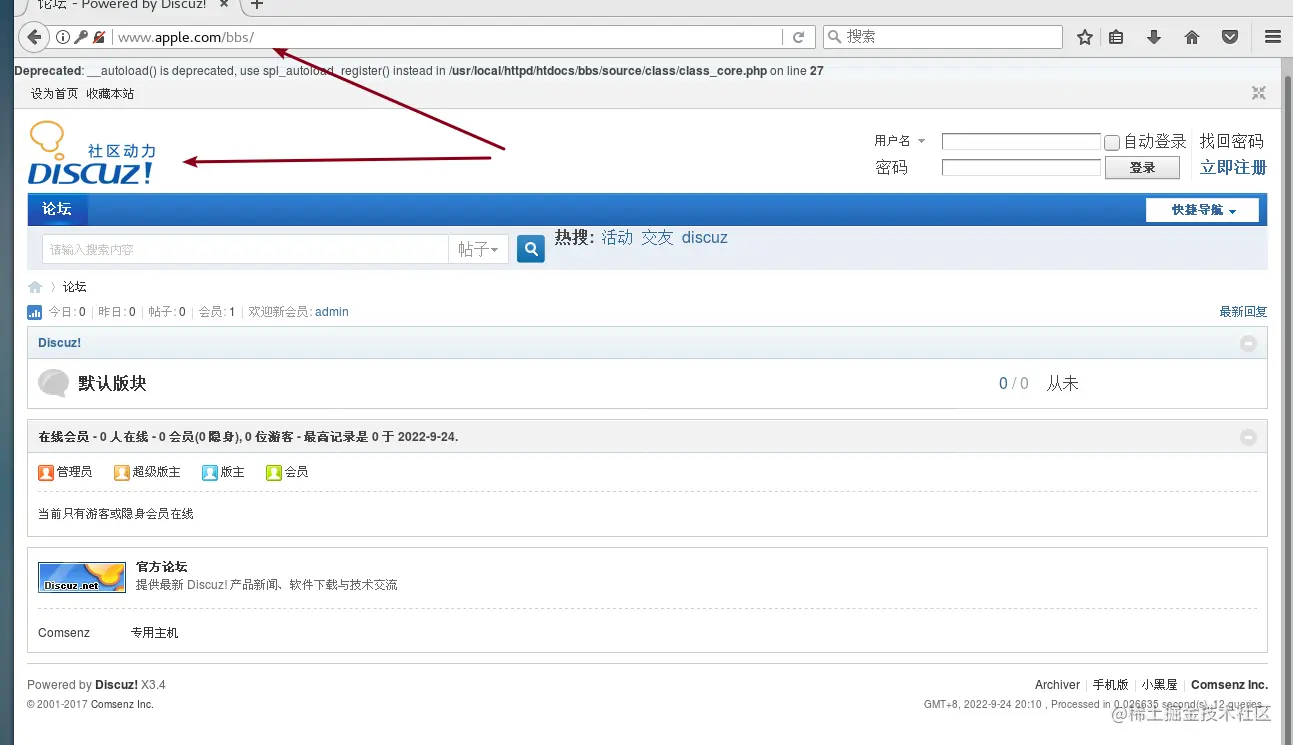Click the browser 搜索 search box
Image resolution: width=1293 pixels, height=745 pixels.
(943, 37)
